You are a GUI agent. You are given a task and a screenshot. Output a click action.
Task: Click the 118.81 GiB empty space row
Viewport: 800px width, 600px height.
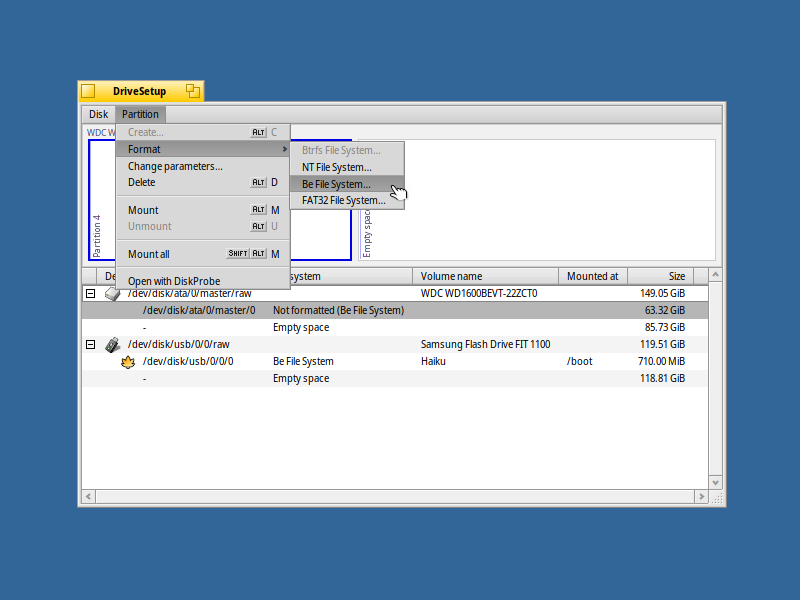click(x=395, y=379)
